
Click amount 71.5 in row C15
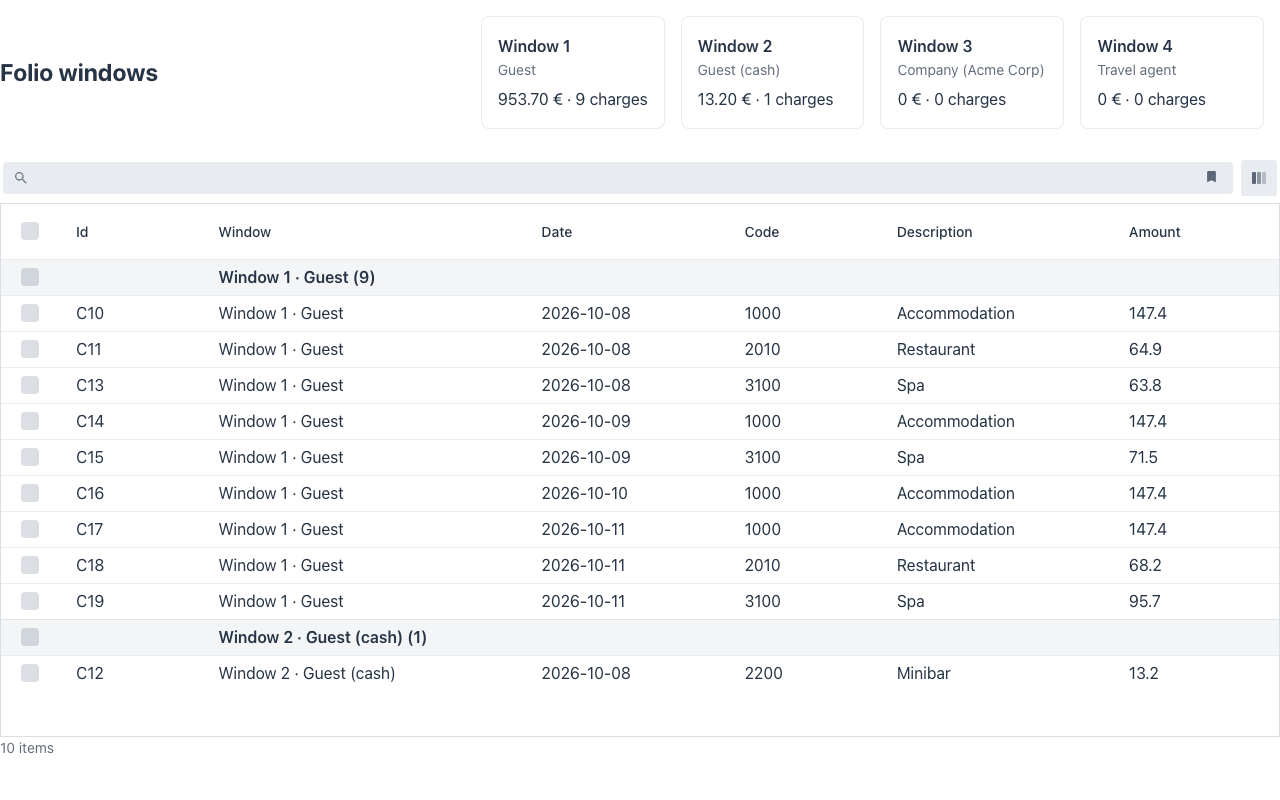(1143, 457)
